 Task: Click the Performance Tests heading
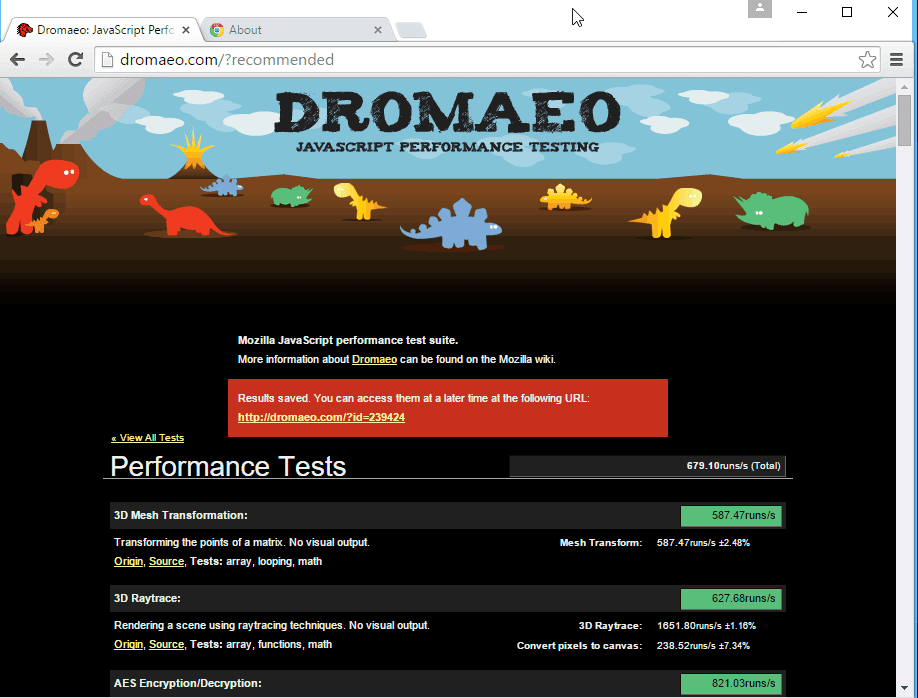click(x=228, y=467)
